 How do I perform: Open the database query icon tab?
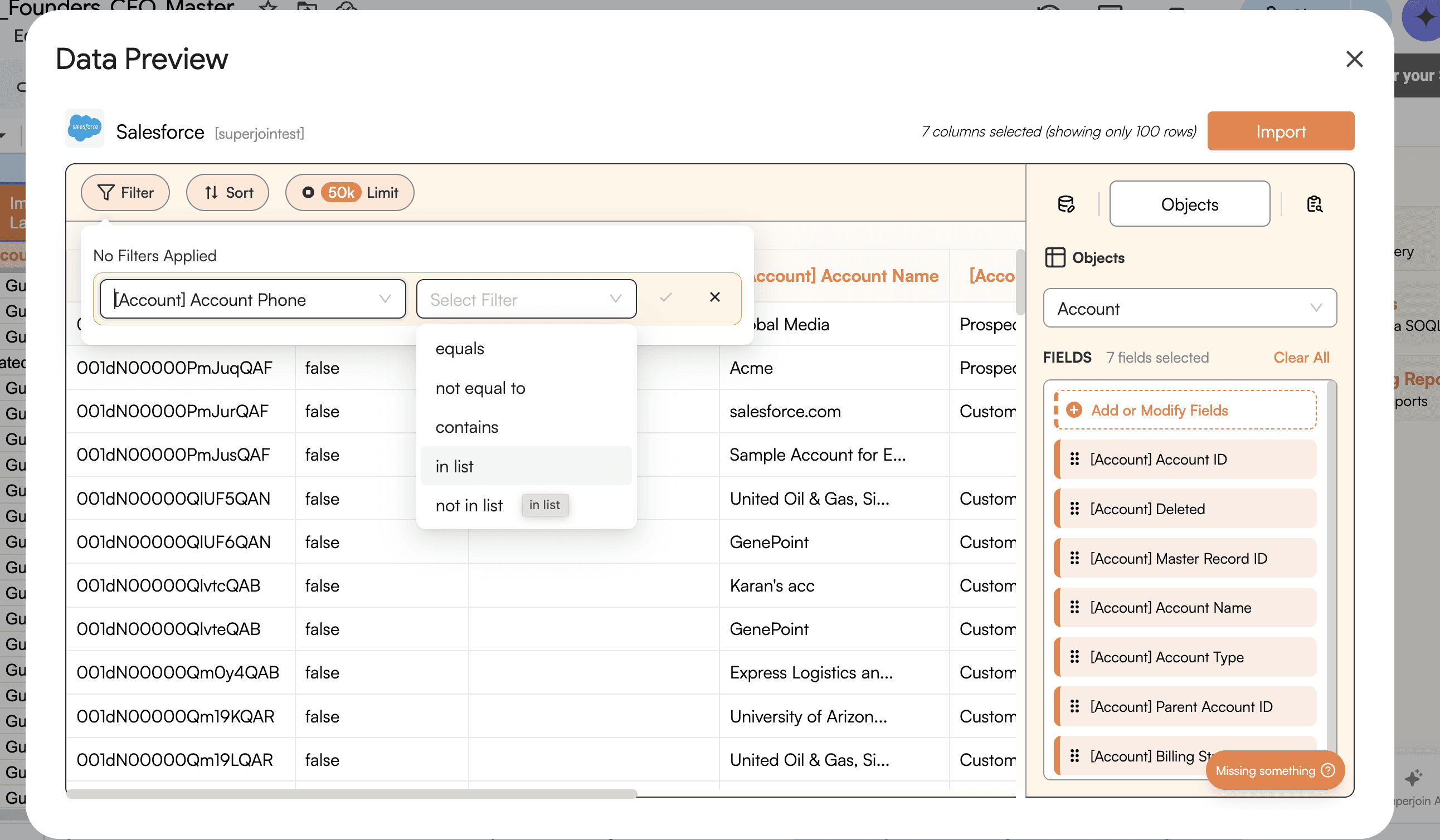tap(1066, 204)
